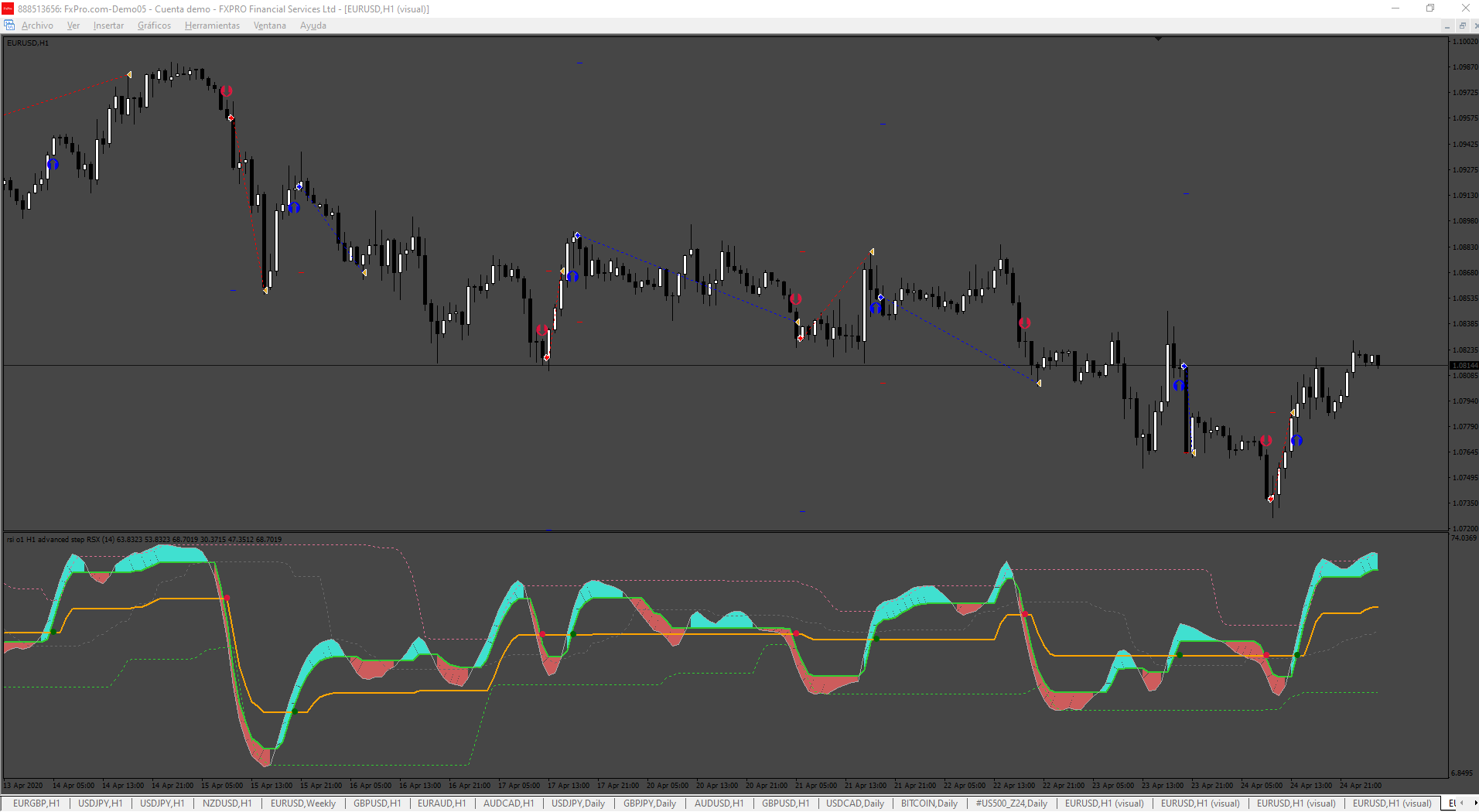This screenshot has height=812, width=1479.
Task: Click the 1.08980 price scale value
Action: 1465,221
